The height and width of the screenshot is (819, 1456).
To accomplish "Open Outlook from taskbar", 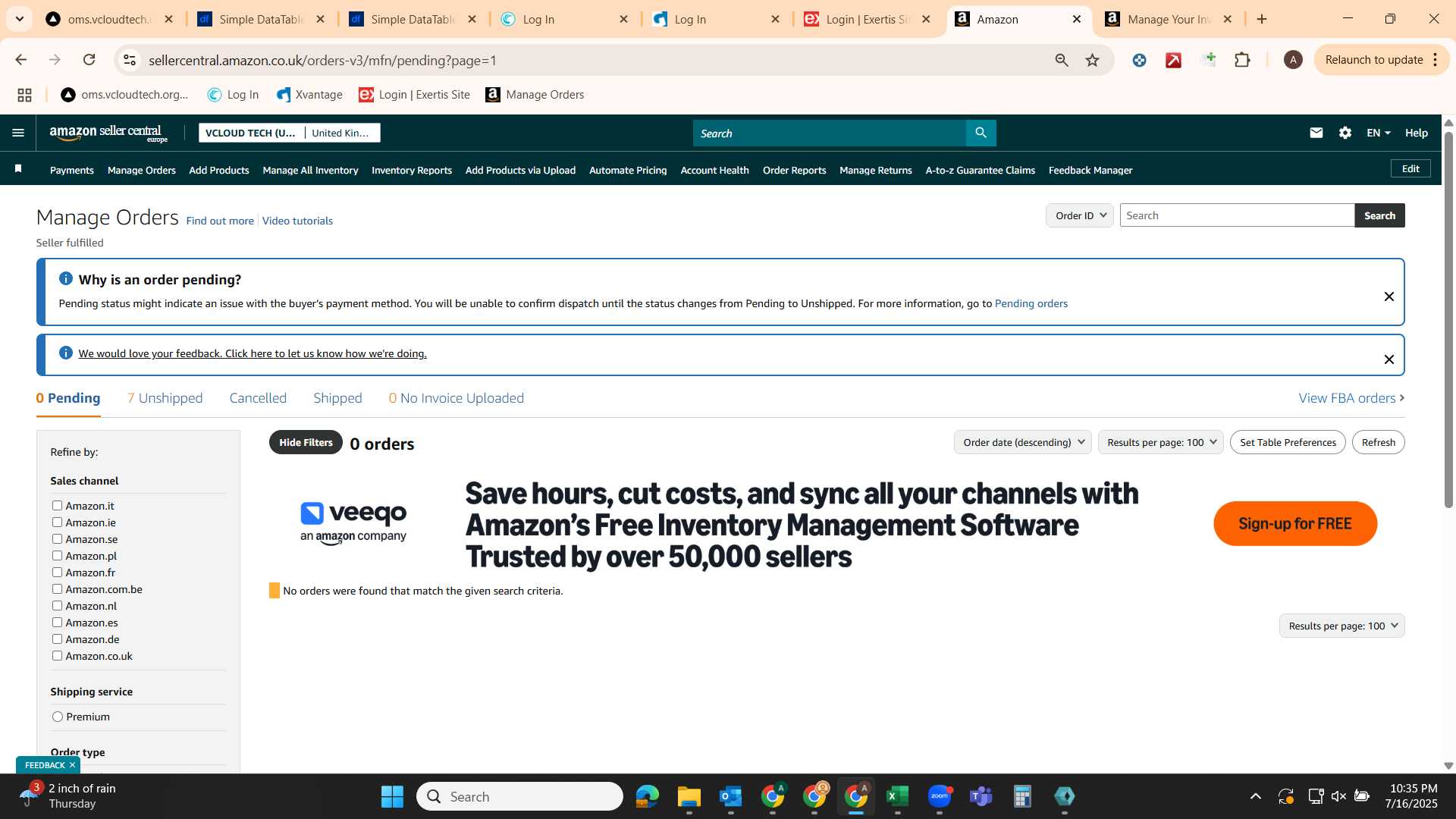I will 731,796.
